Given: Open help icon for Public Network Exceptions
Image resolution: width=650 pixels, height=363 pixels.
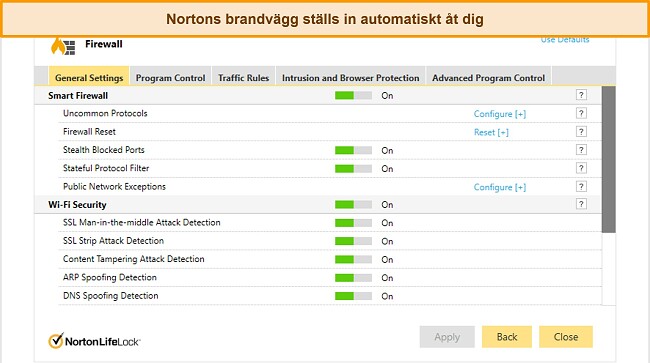Looking at the screenshot, I should click(x=581, y=186).
